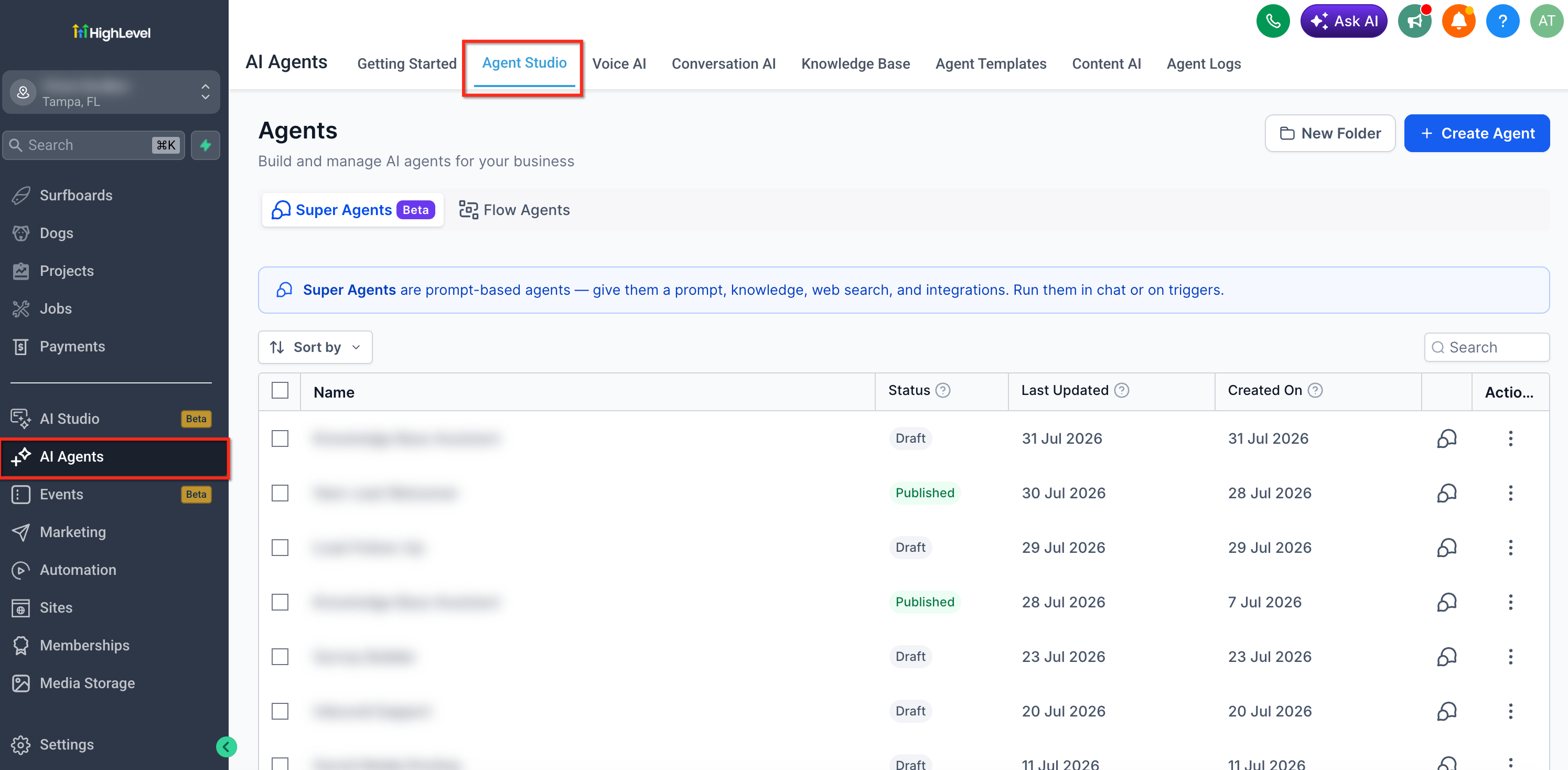Open actions menu for 29 Jul 2026 Draft row
Screen dimensions: 1568x770
(1510, 548)
